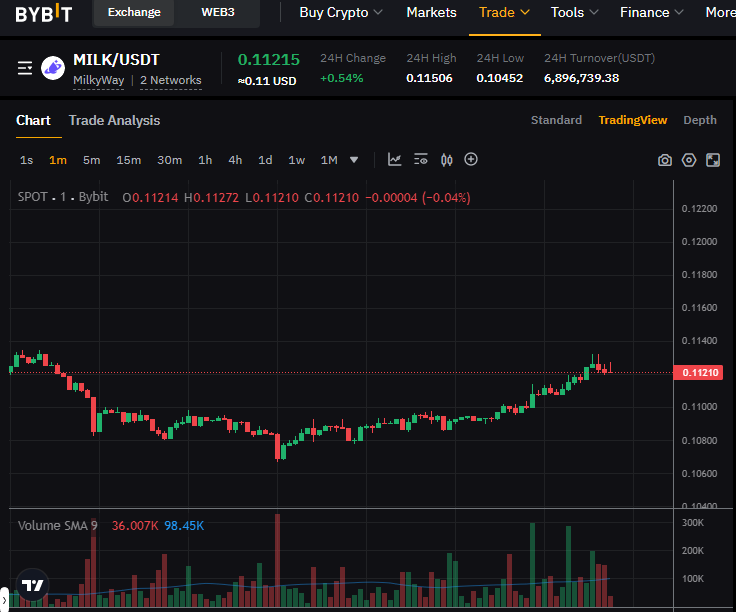The height and width of the screenshot is (612, 736).
Task: Click price axis label 0.10800
Action: (699, 441)
